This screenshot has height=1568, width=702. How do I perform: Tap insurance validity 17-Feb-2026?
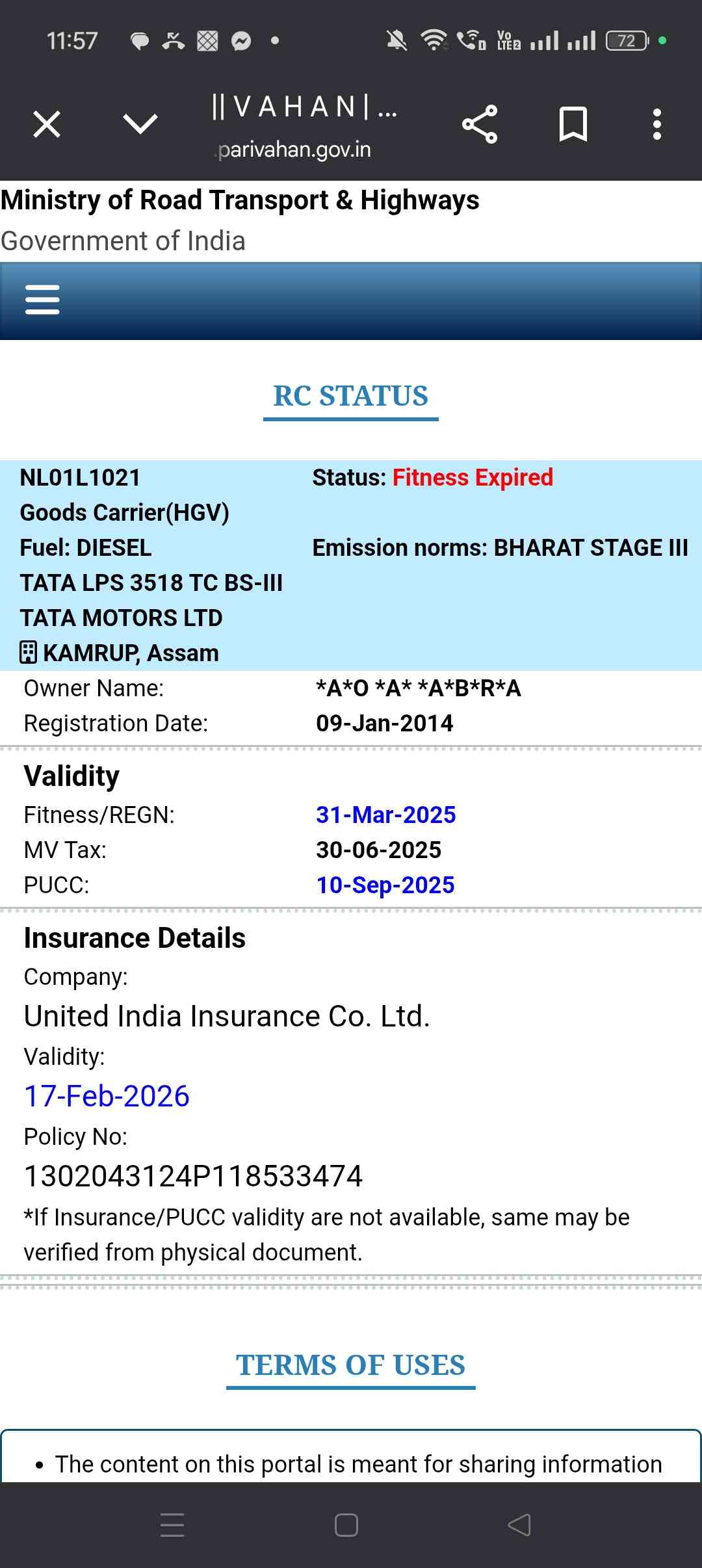[107, 1097]
